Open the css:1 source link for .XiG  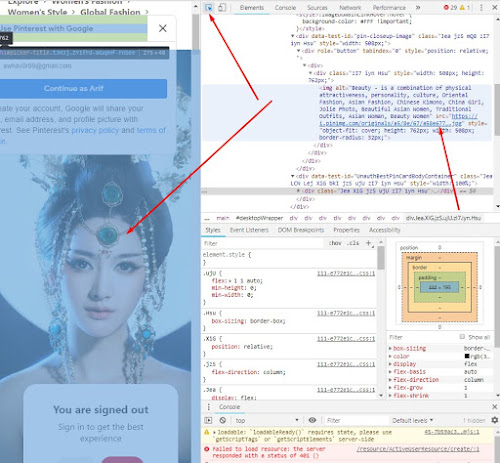click(346, 339)
